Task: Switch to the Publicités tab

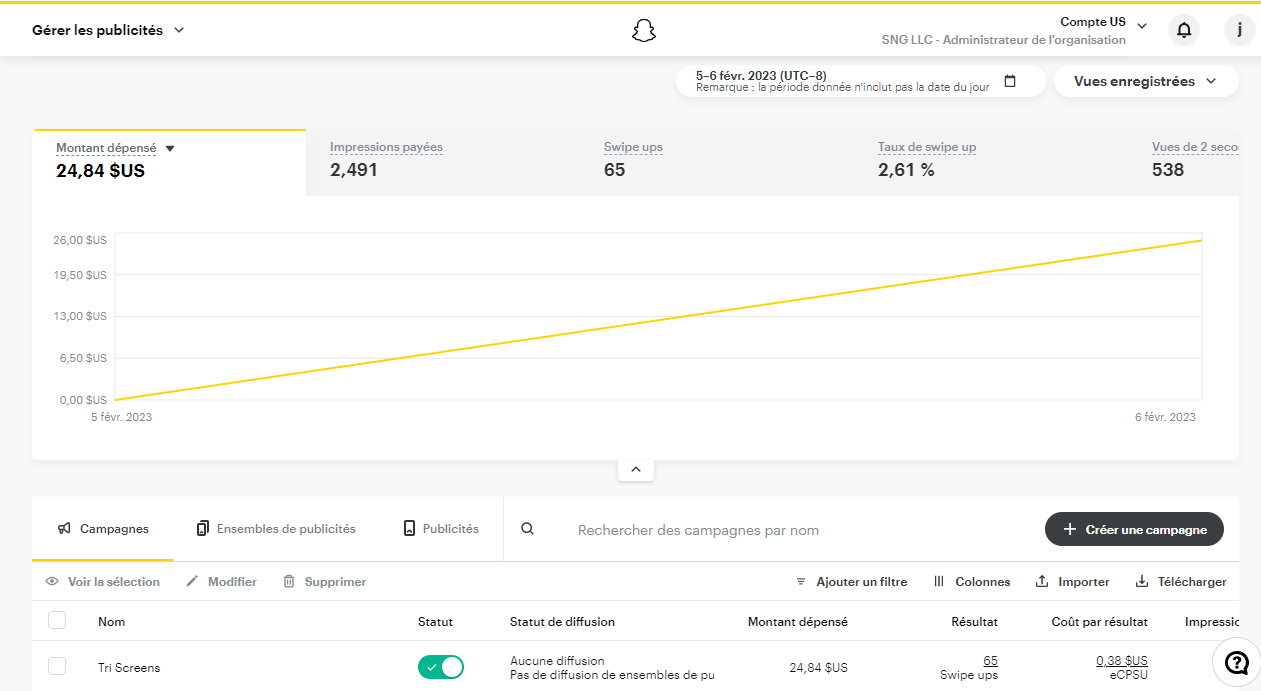Action: tap(441, 528)
